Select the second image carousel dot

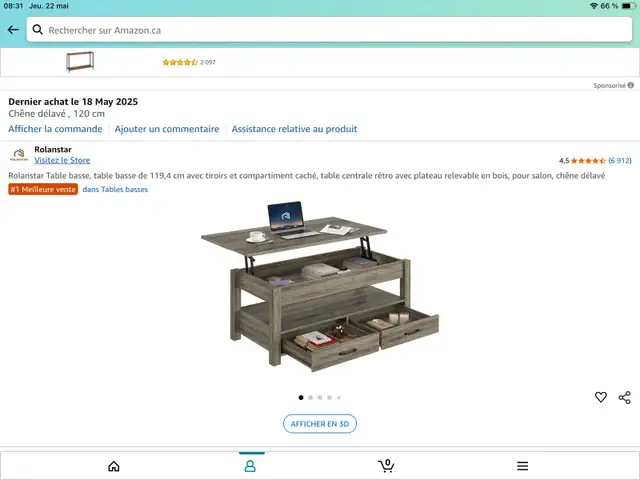pos(311,398)
